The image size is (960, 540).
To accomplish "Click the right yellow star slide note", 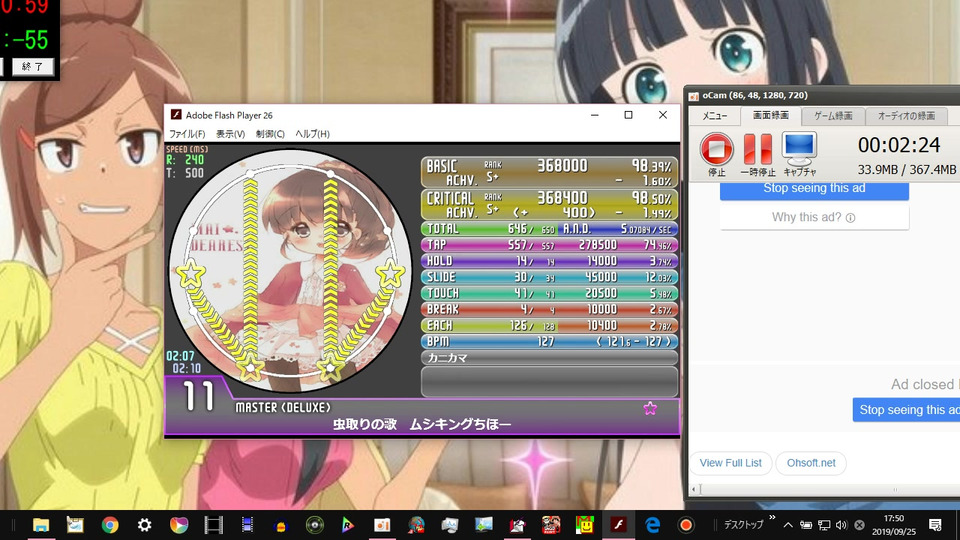I will click(x=390, y=273).
